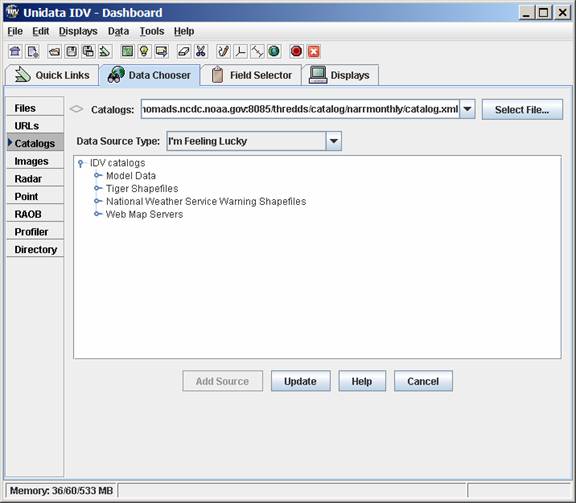Click the green globe toolbar icon
This screenshot has width=576, height=503.
click(x=274, y=51)
